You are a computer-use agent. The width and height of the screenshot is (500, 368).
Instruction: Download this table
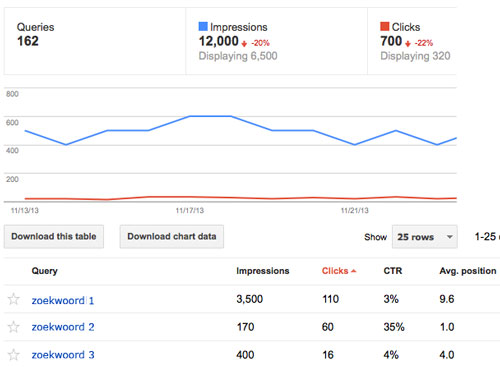(54, 237)
